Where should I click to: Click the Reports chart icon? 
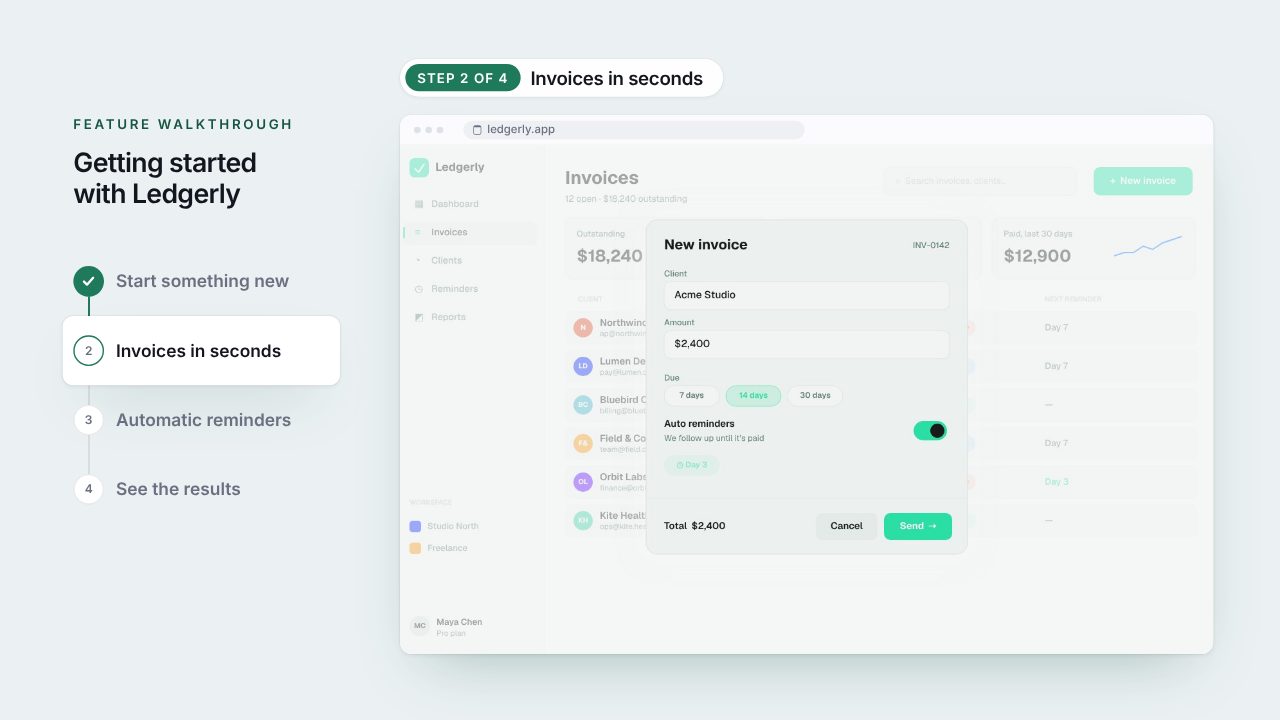[418, 317]
